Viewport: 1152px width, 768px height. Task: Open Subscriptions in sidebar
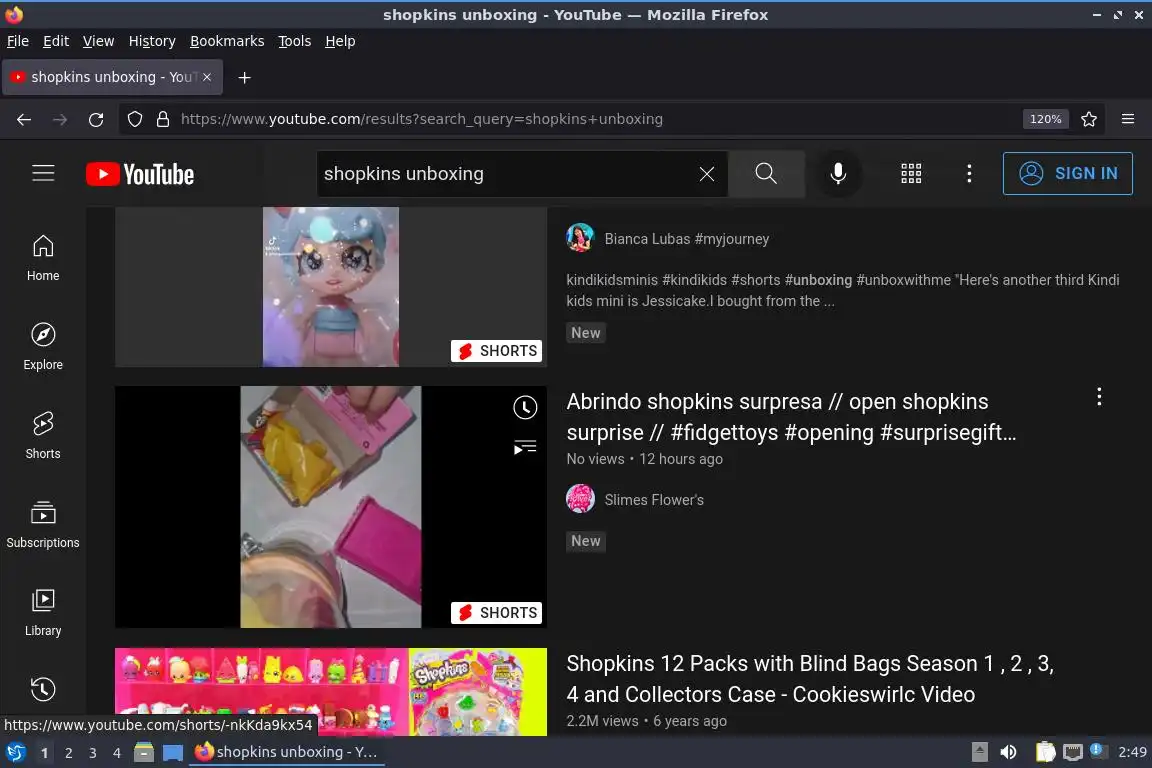pos(43,525)
